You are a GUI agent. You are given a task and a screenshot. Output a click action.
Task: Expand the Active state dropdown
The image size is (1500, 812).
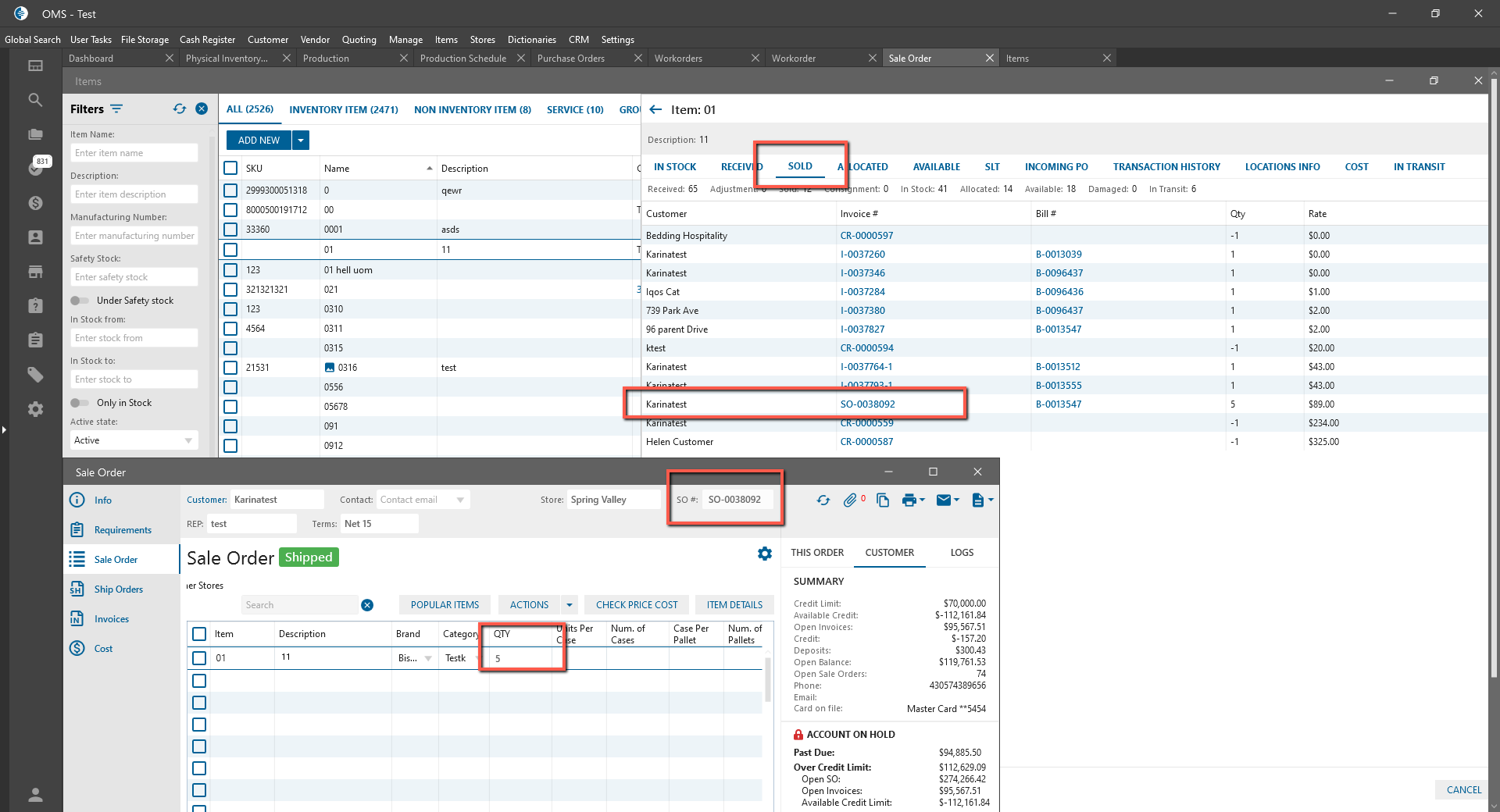coord(188,440)
